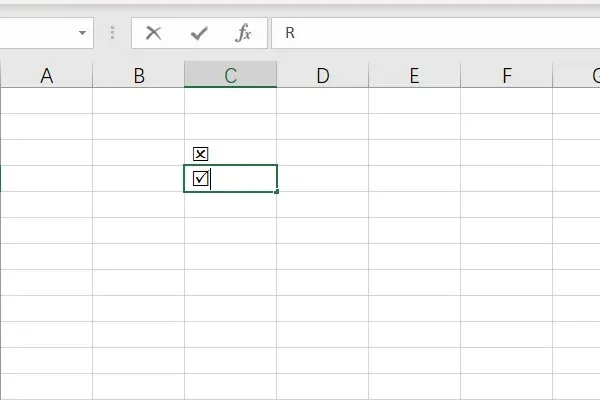Click the column D cell right of the checked box
Viewport: 600px width, 400px height.
click(x=322, y=179)
